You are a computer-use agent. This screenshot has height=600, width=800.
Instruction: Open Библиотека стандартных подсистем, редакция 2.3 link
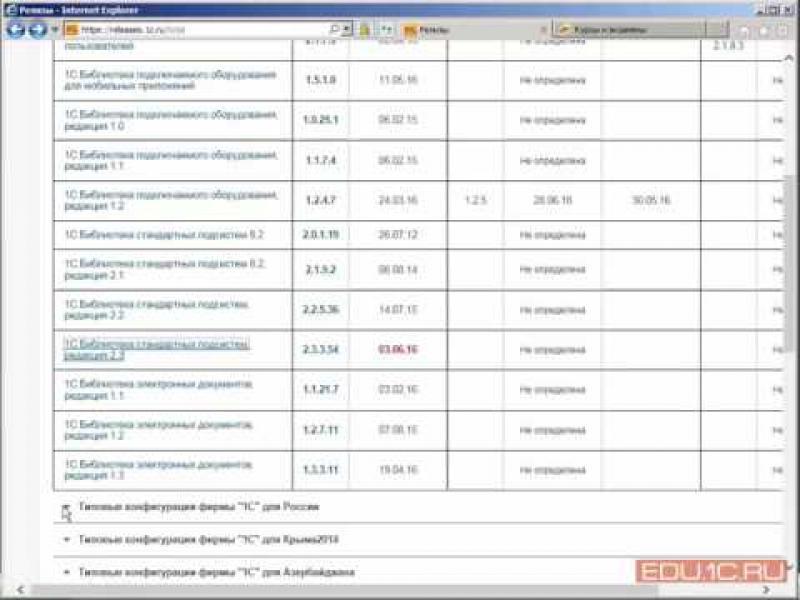coord(155,349)
